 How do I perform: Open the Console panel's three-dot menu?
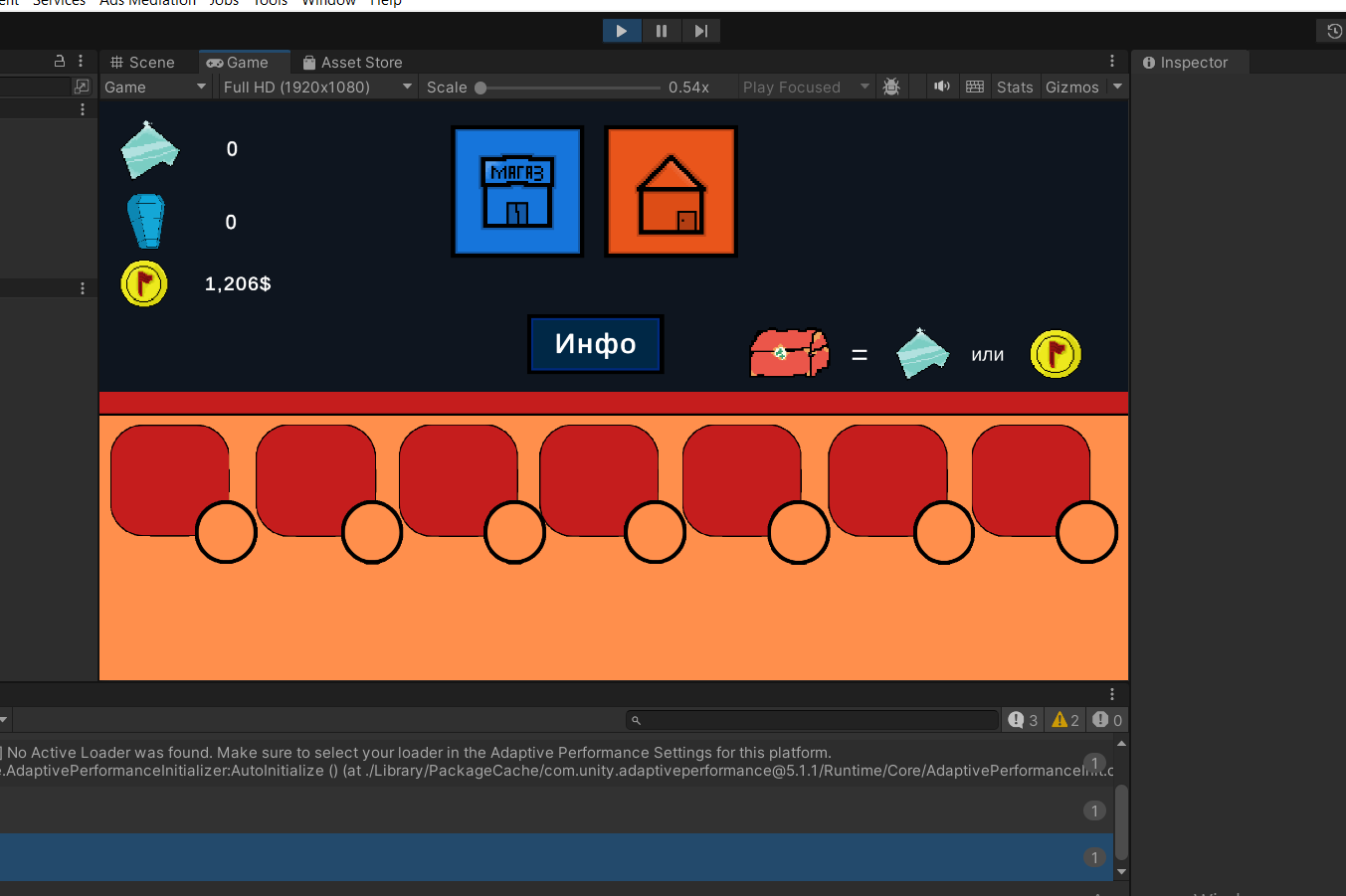pos(1112,694)
